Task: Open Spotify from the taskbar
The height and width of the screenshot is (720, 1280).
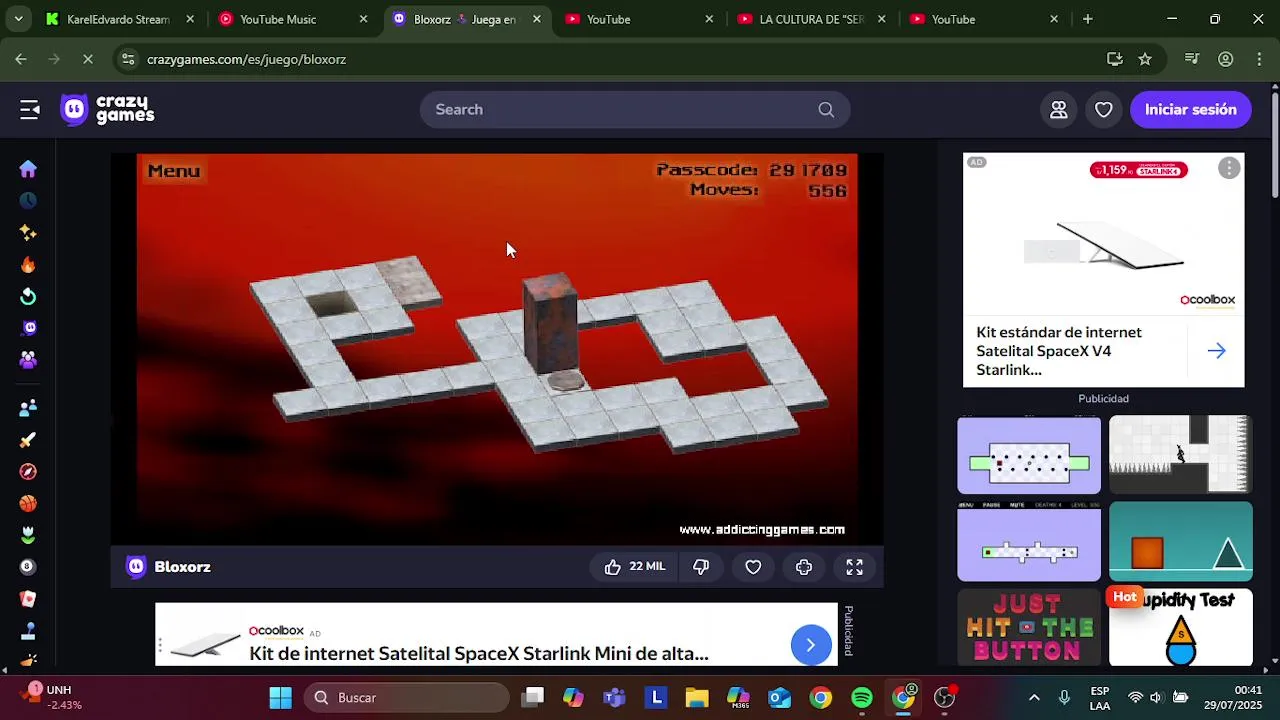Action: [x=862, y=698]
